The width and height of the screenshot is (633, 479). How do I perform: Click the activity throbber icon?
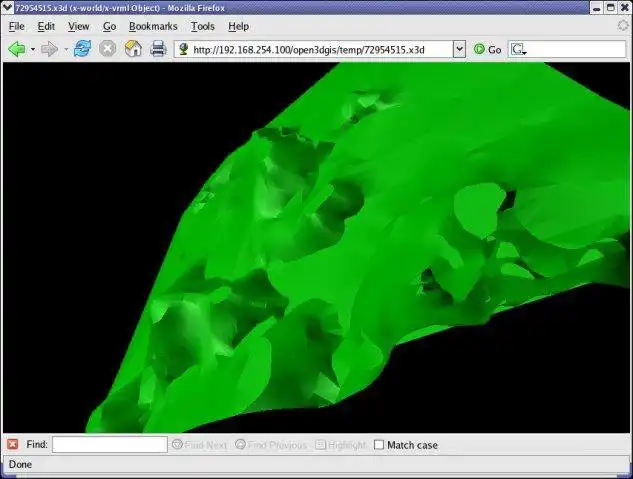[623, 26]
